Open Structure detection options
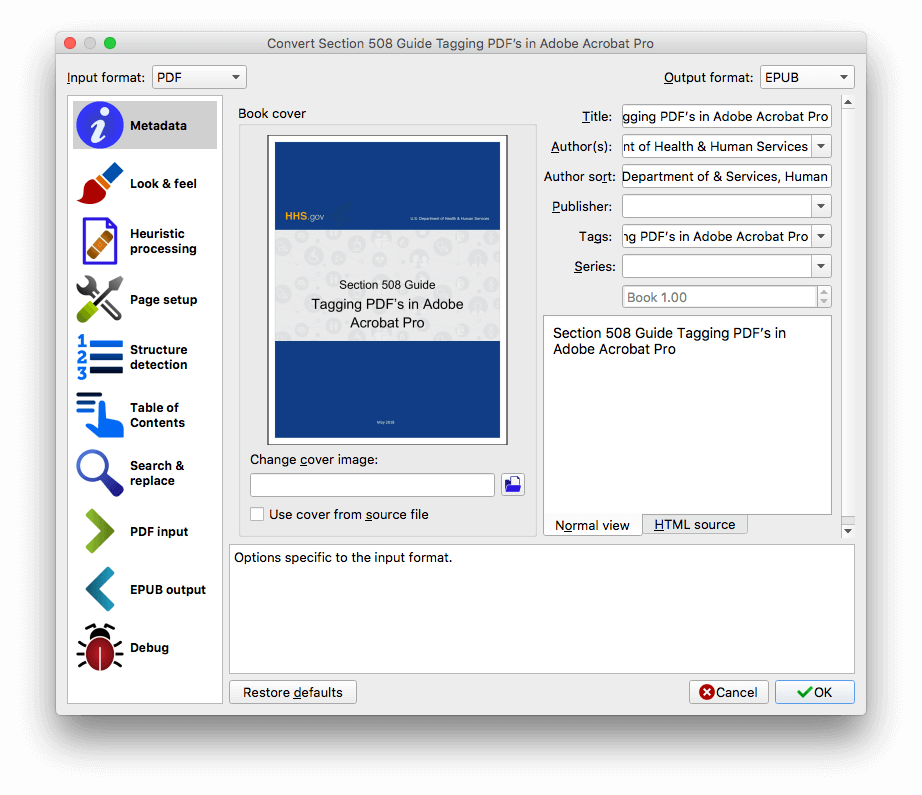Screen dimensions: 922x795 [x=144, y=357]
